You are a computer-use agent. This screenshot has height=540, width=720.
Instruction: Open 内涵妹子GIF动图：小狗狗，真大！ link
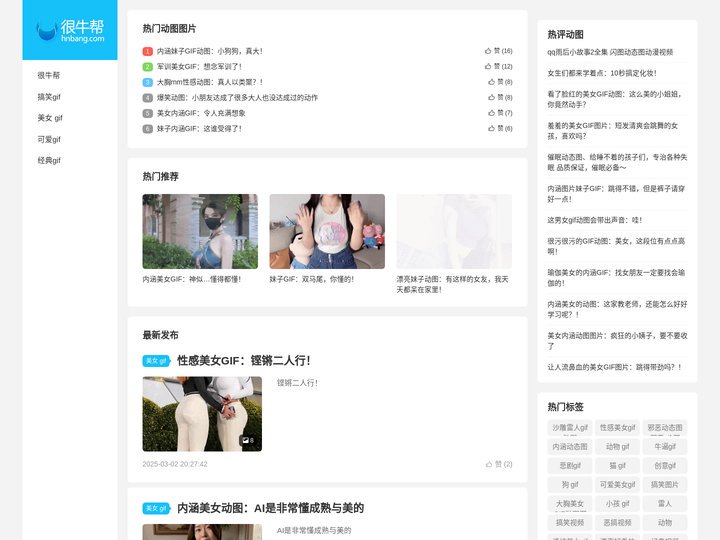coord(210,51)
